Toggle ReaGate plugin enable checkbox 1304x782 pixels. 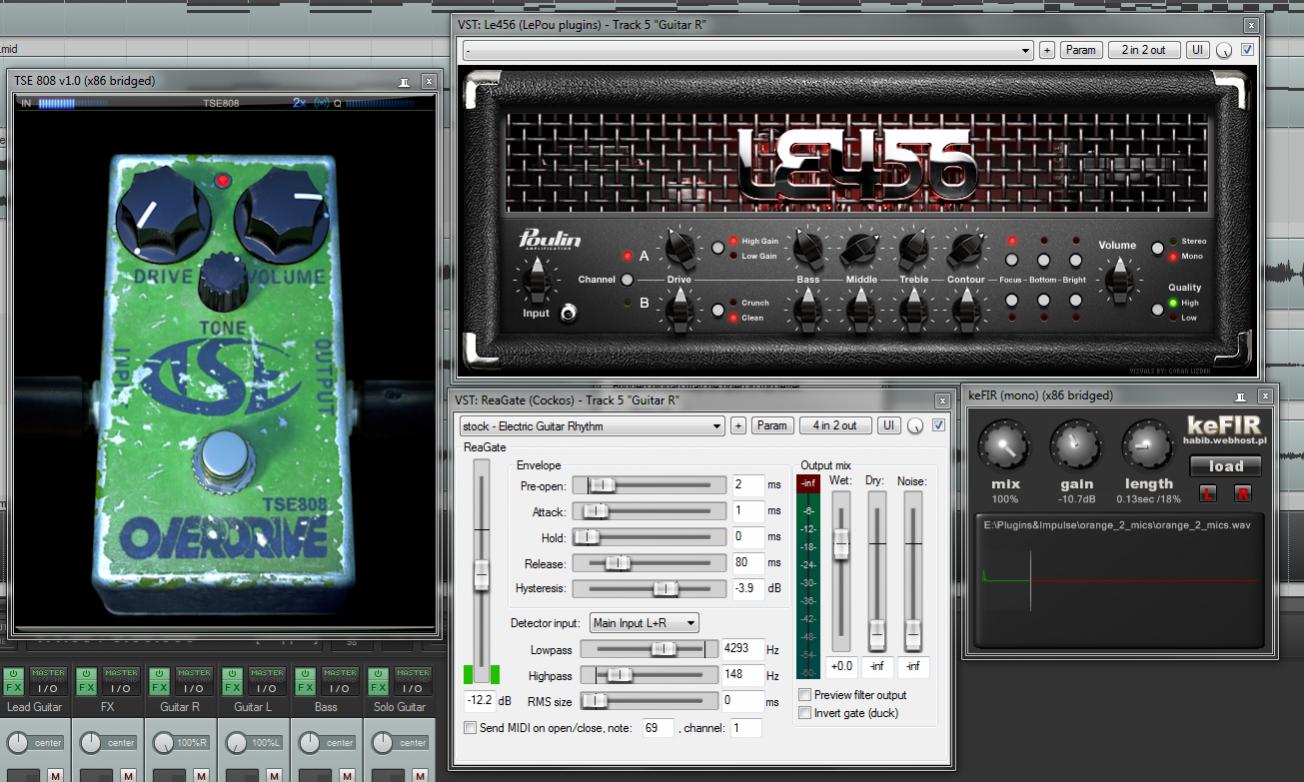[x=938, y=426]
